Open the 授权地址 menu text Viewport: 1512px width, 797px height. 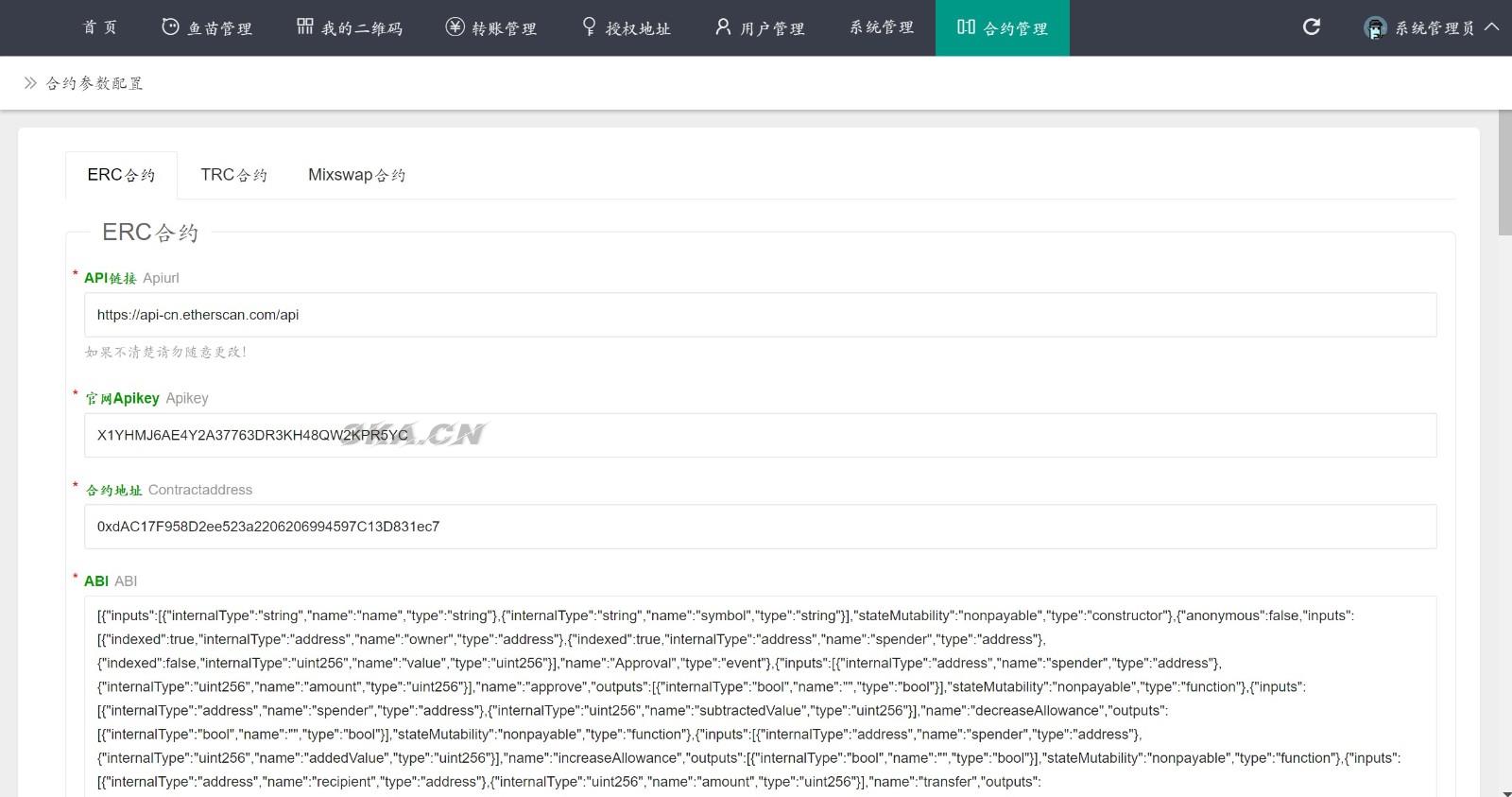click(x=638, y=28)
